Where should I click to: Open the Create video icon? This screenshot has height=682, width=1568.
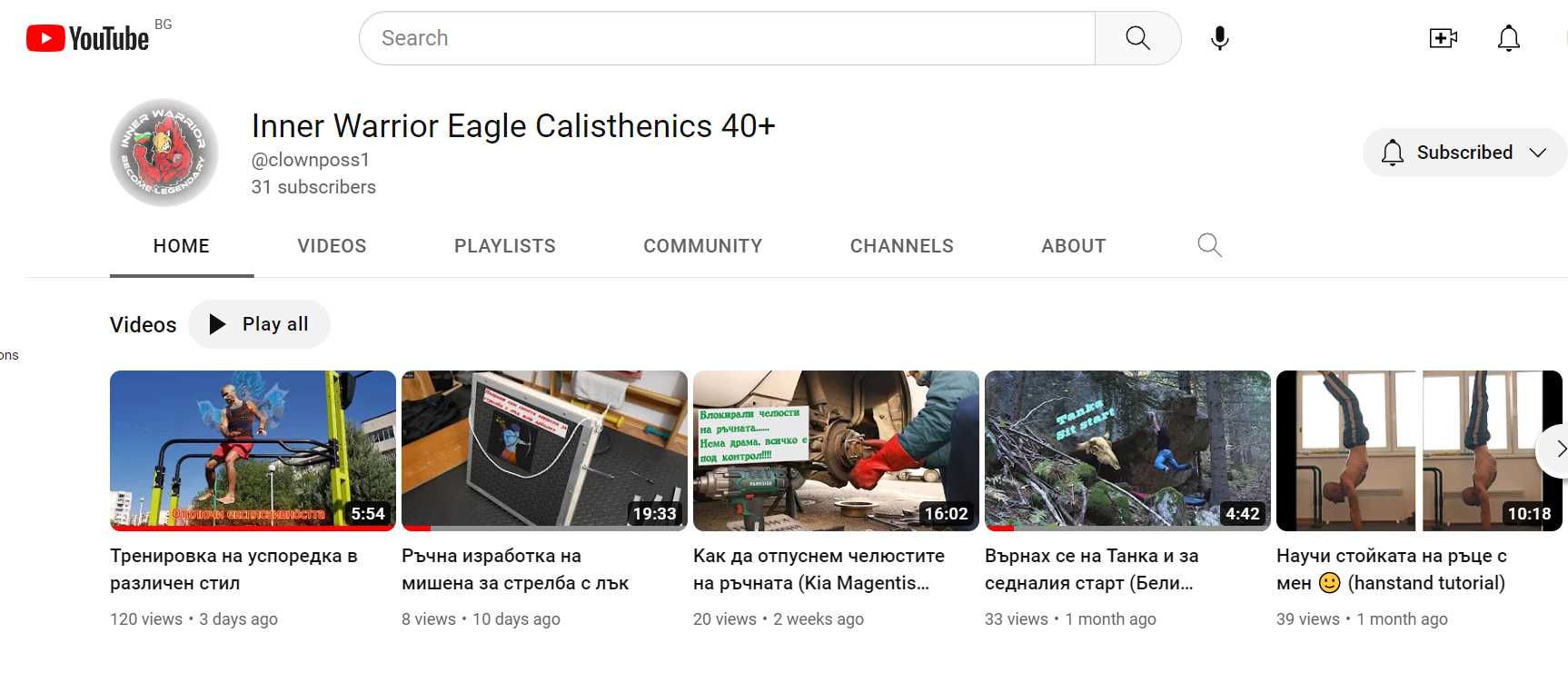1443,38
